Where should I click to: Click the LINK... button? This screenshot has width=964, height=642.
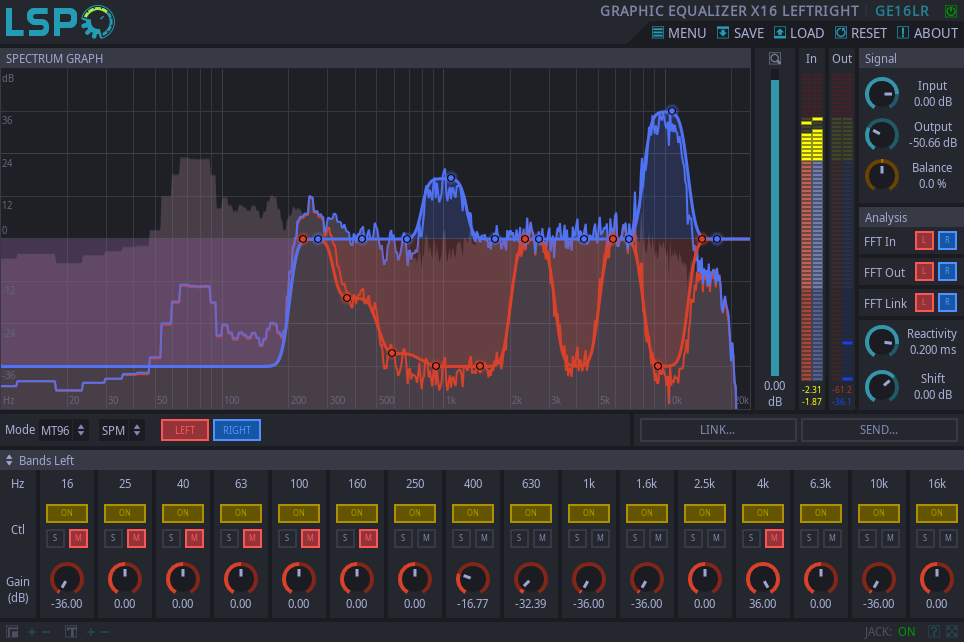717,430
